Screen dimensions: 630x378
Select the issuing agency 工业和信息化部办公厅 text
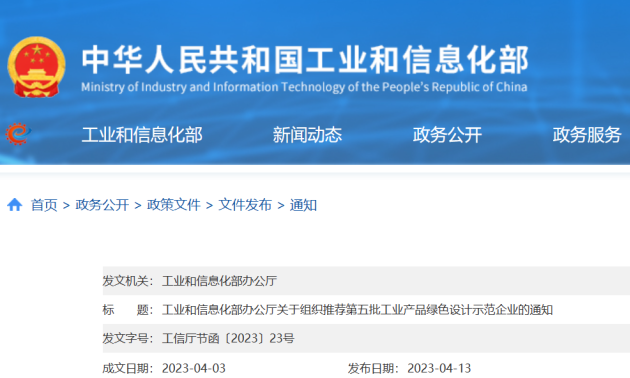(219, 281)
